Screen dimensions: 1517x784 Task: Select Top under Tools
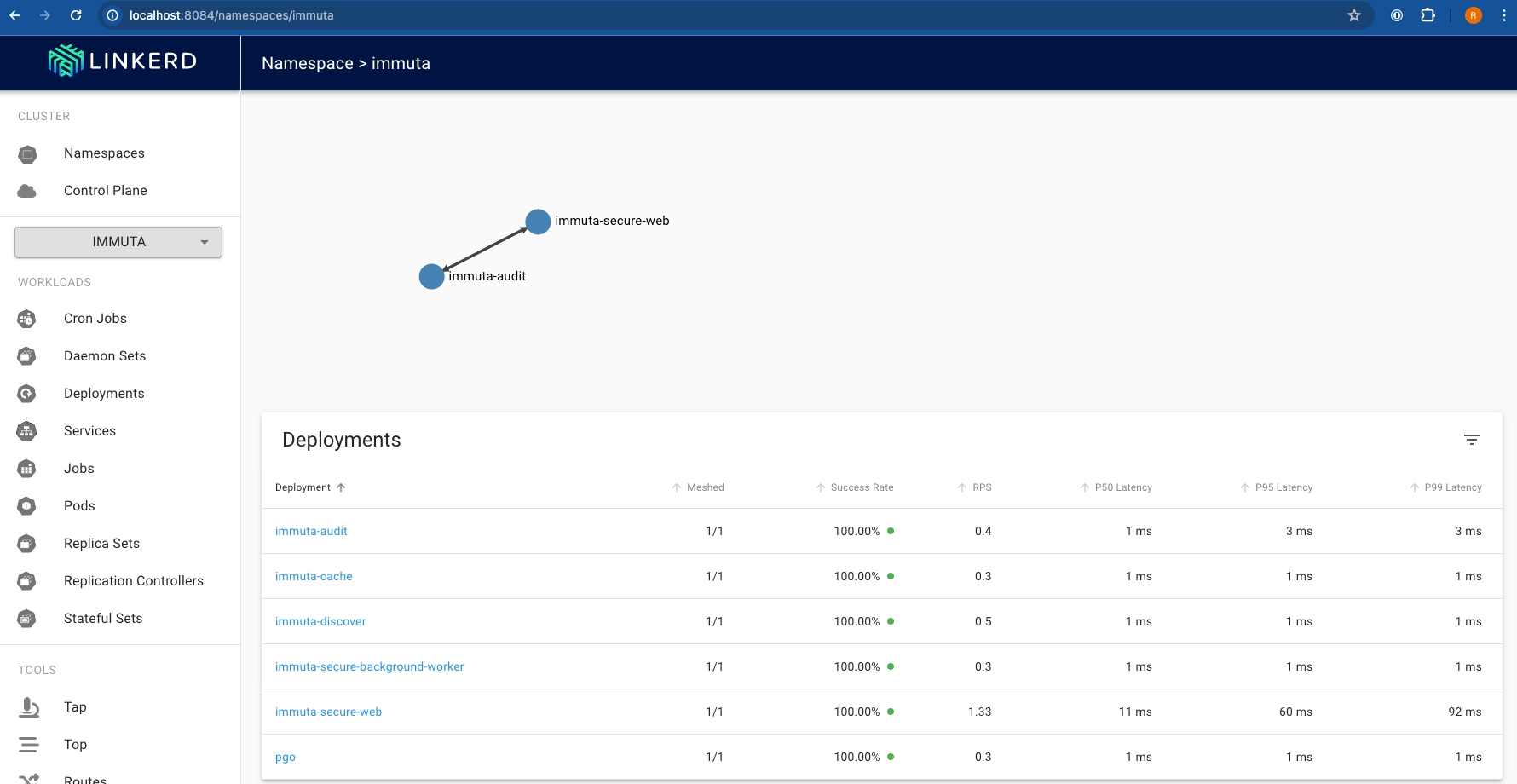coord(75,745)
